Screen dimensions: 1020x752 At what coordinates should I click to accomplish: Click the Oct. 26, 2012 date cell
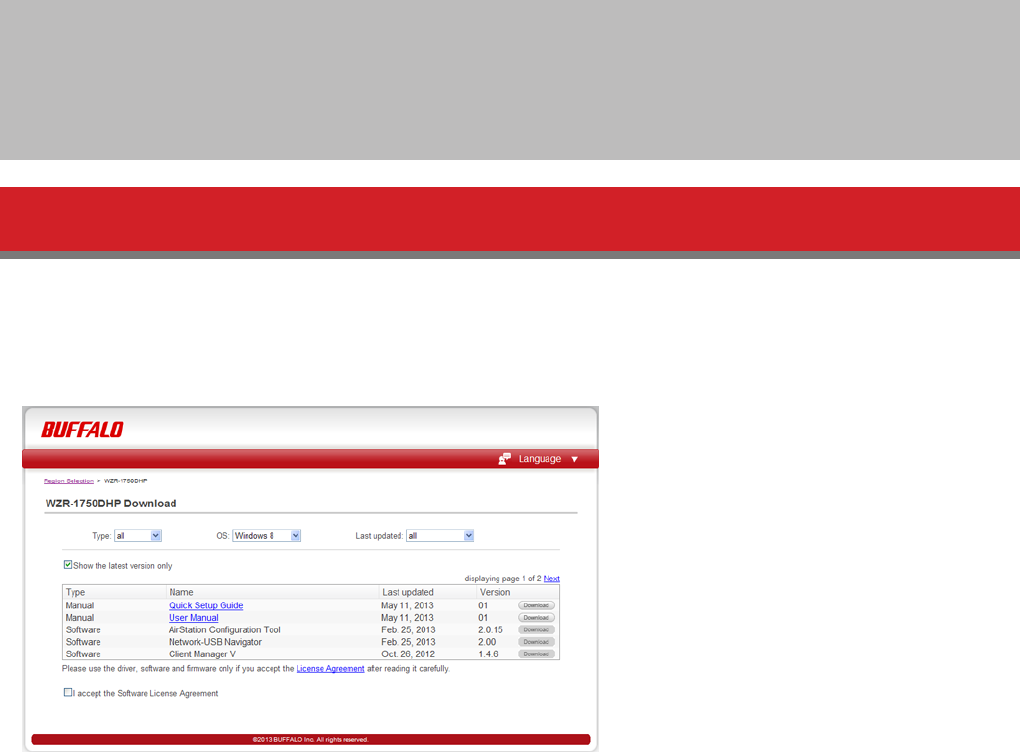point(408,654)
